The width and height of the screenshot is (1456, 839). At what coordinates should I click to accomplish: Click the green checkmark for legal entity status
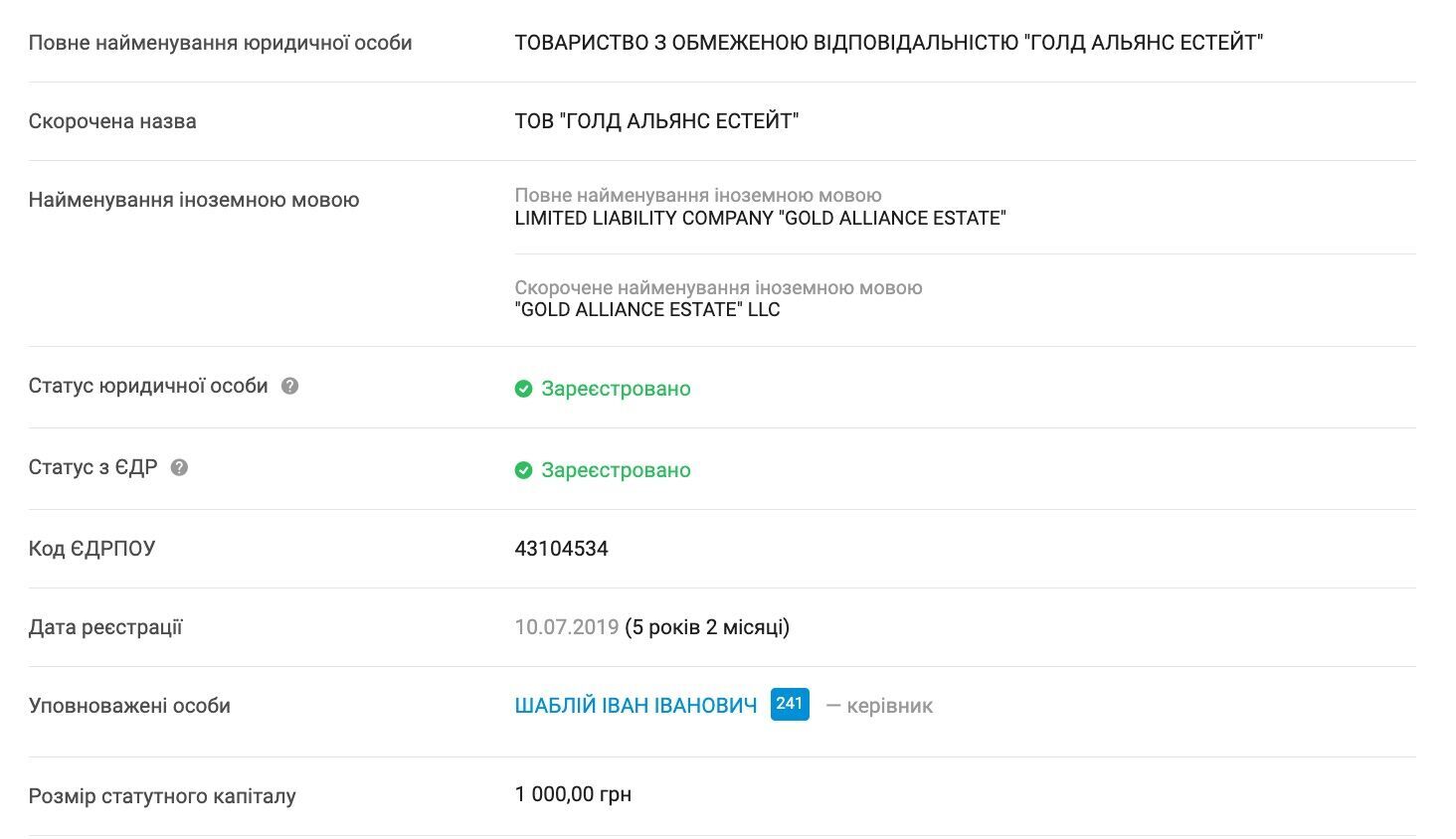tap(524, 389)
